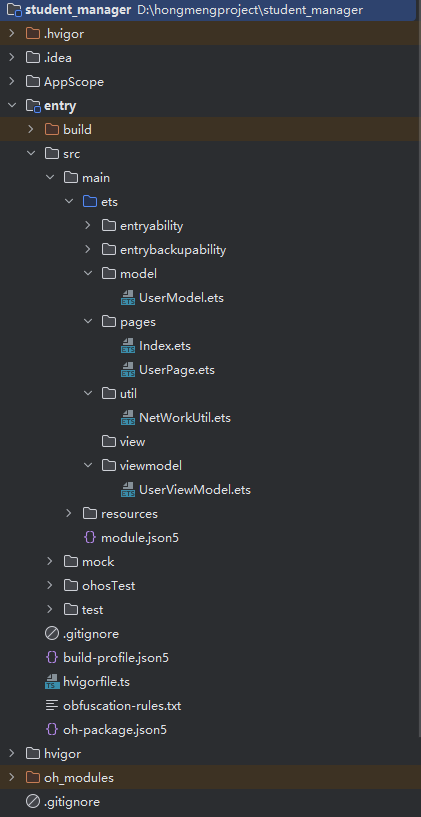Expand the oh_modules folder

pyautogui.click(x=11, y=777)
